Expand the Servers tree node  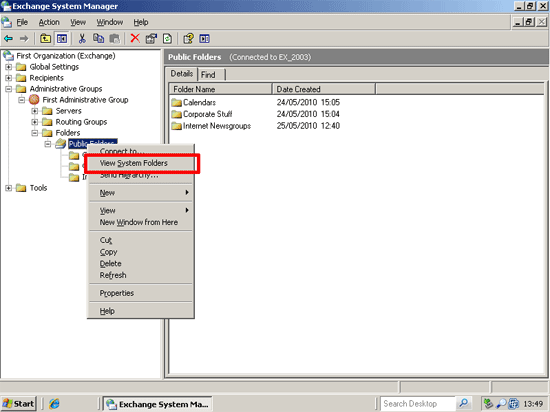pyautogui.click(x=34, y=111)
